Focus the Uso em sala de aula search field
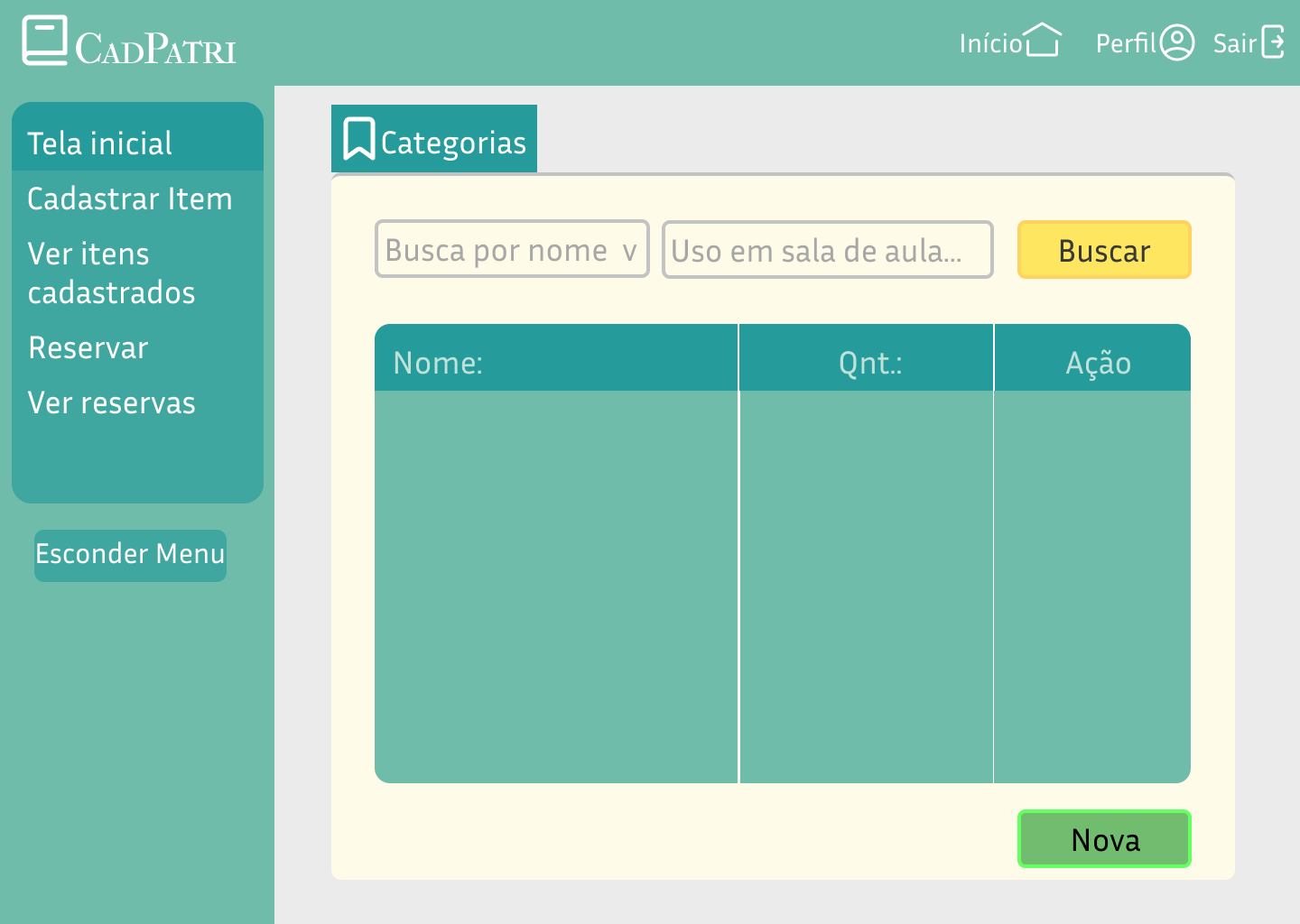 point(828,250)
